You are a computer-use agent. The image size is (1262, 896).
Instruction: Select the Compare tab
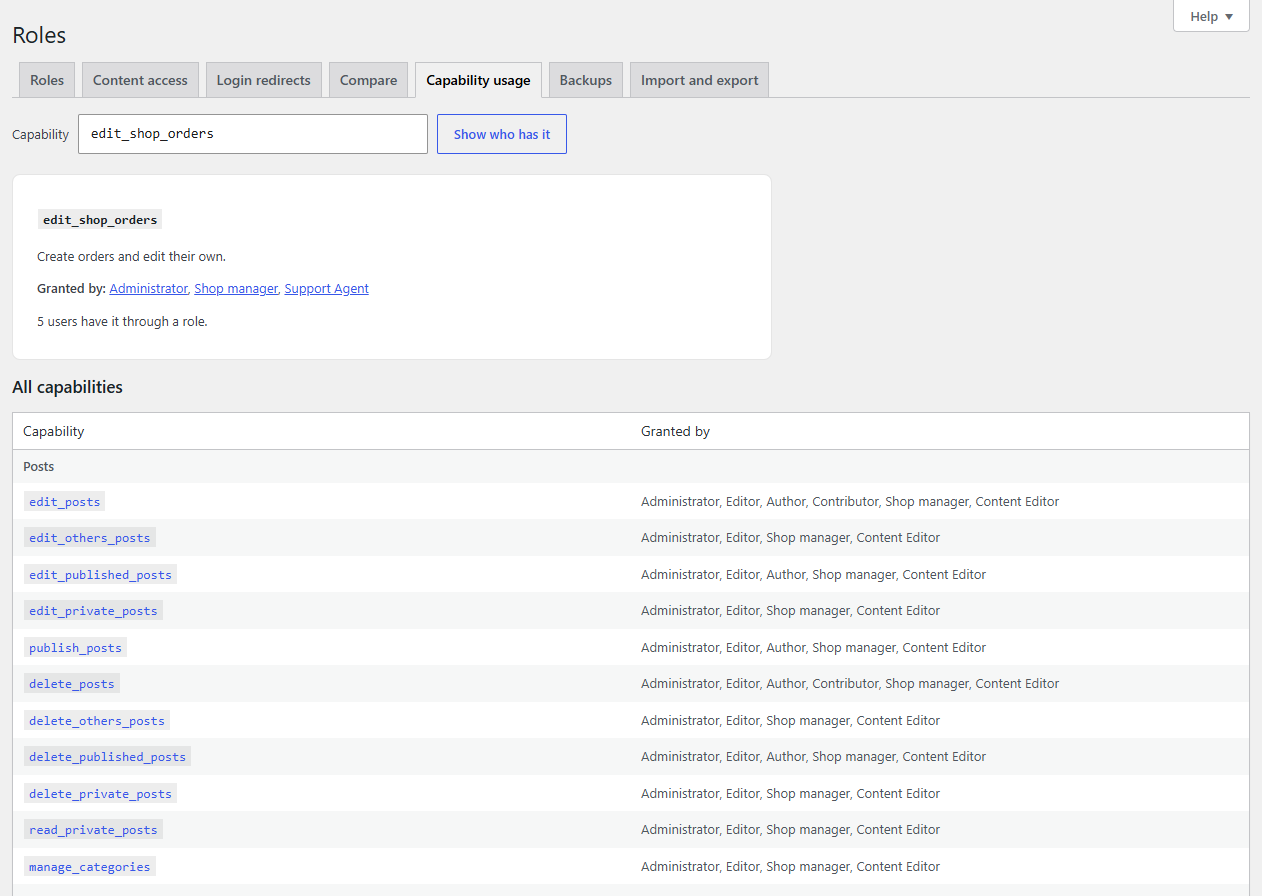pyautogui.click(x=368, y=80)
